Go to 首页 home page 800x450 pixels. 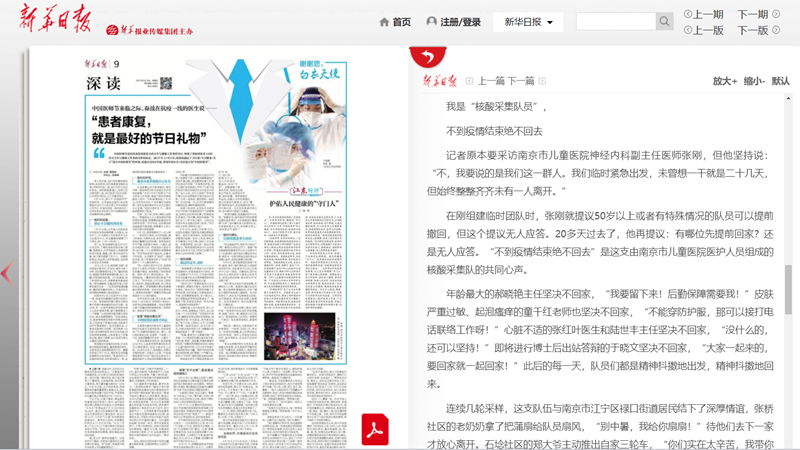point(402,22)
